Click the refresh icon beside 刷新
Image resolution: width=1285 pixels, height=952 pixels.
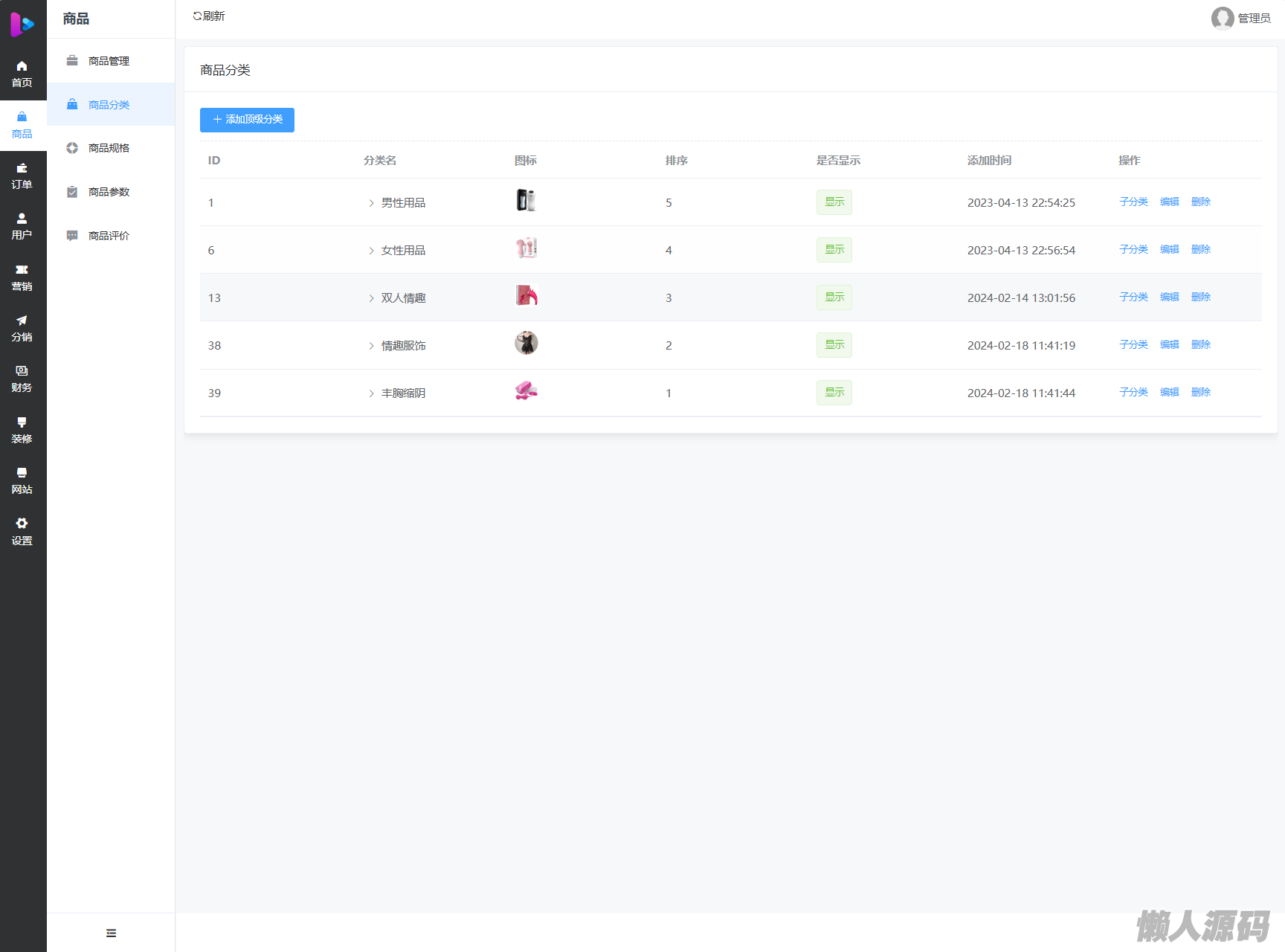[x=197, y=16]
